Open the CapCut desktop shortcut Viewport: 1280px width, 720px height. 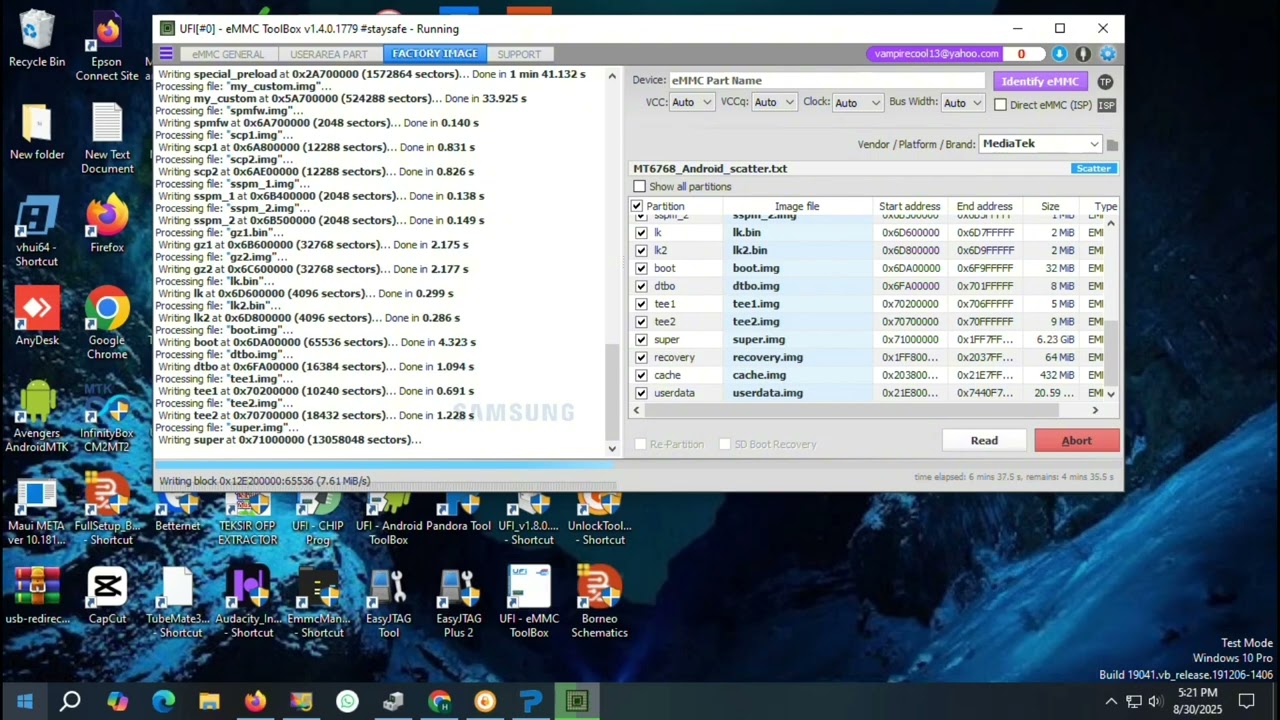(x=107, y=596)
